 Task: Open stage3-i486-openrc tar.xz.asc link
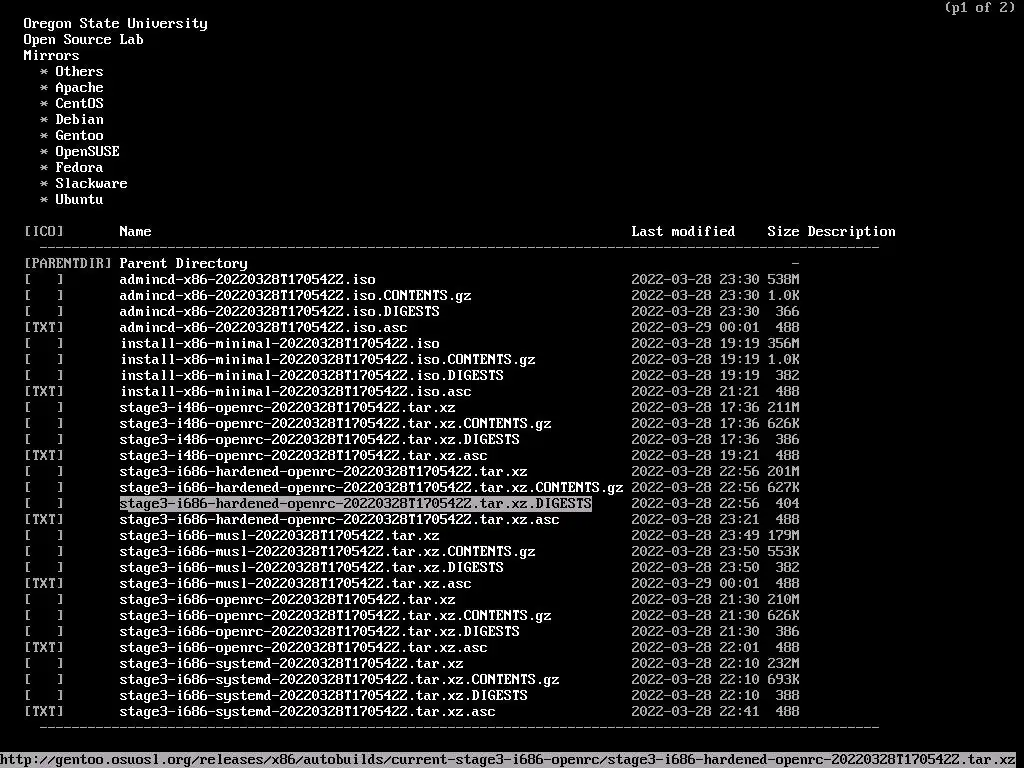303,455
